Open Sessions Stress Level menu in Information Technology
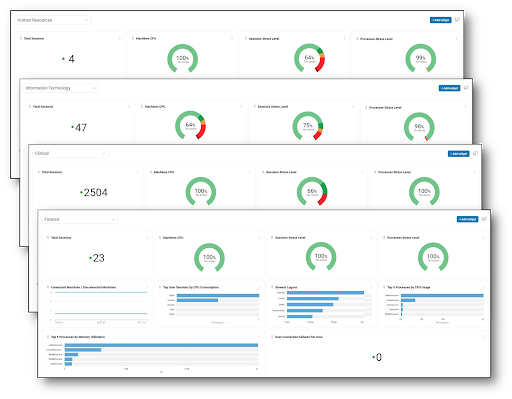 (x=353, y=107)
